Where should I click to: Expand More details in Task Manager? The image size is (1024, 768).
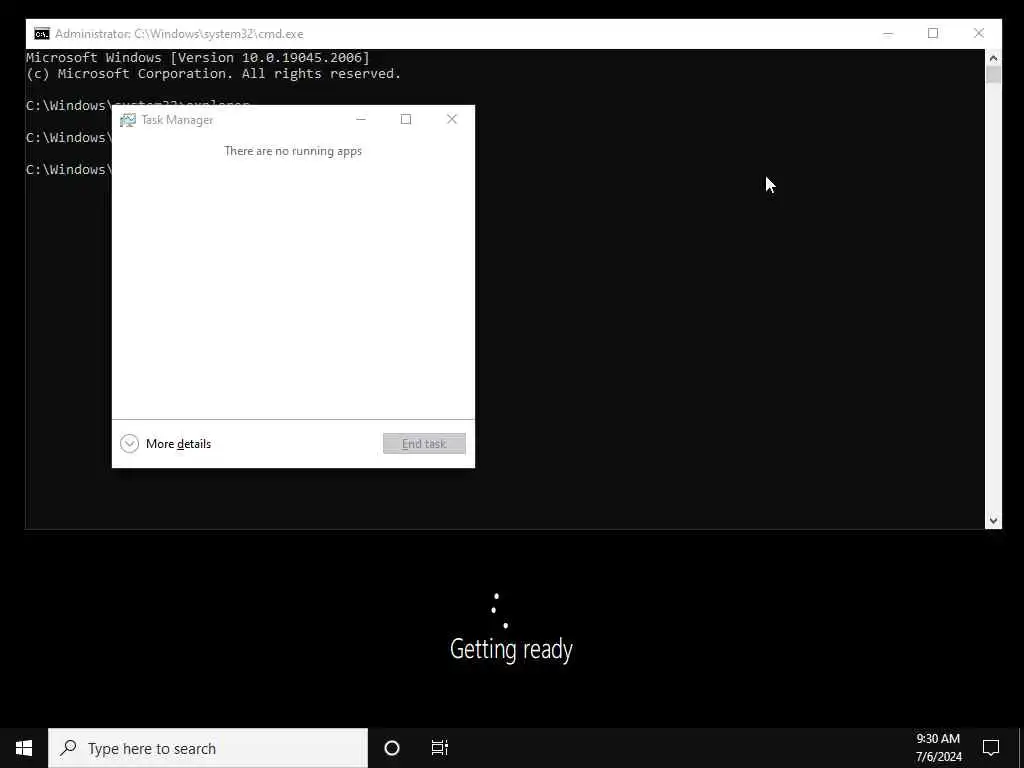(x=166, y=444)
